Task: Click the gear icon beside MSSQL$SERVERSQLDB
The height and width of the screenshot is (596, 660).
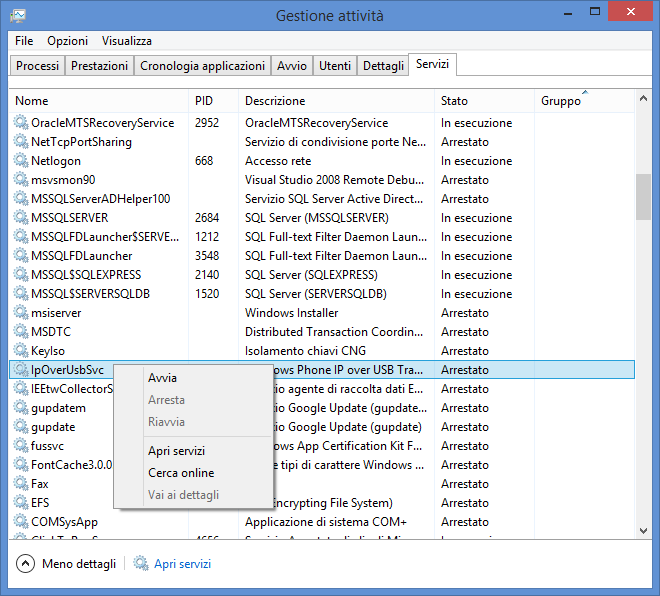Action: [21, 293]
